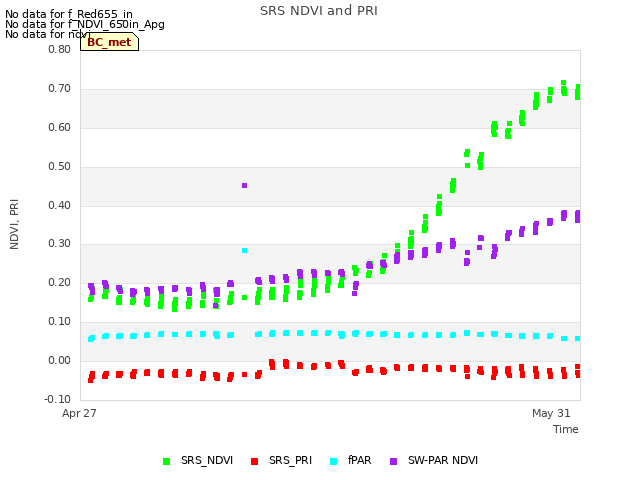Click 'No data for f_NDVI_650in_Apg' message

tap(85, 24)
